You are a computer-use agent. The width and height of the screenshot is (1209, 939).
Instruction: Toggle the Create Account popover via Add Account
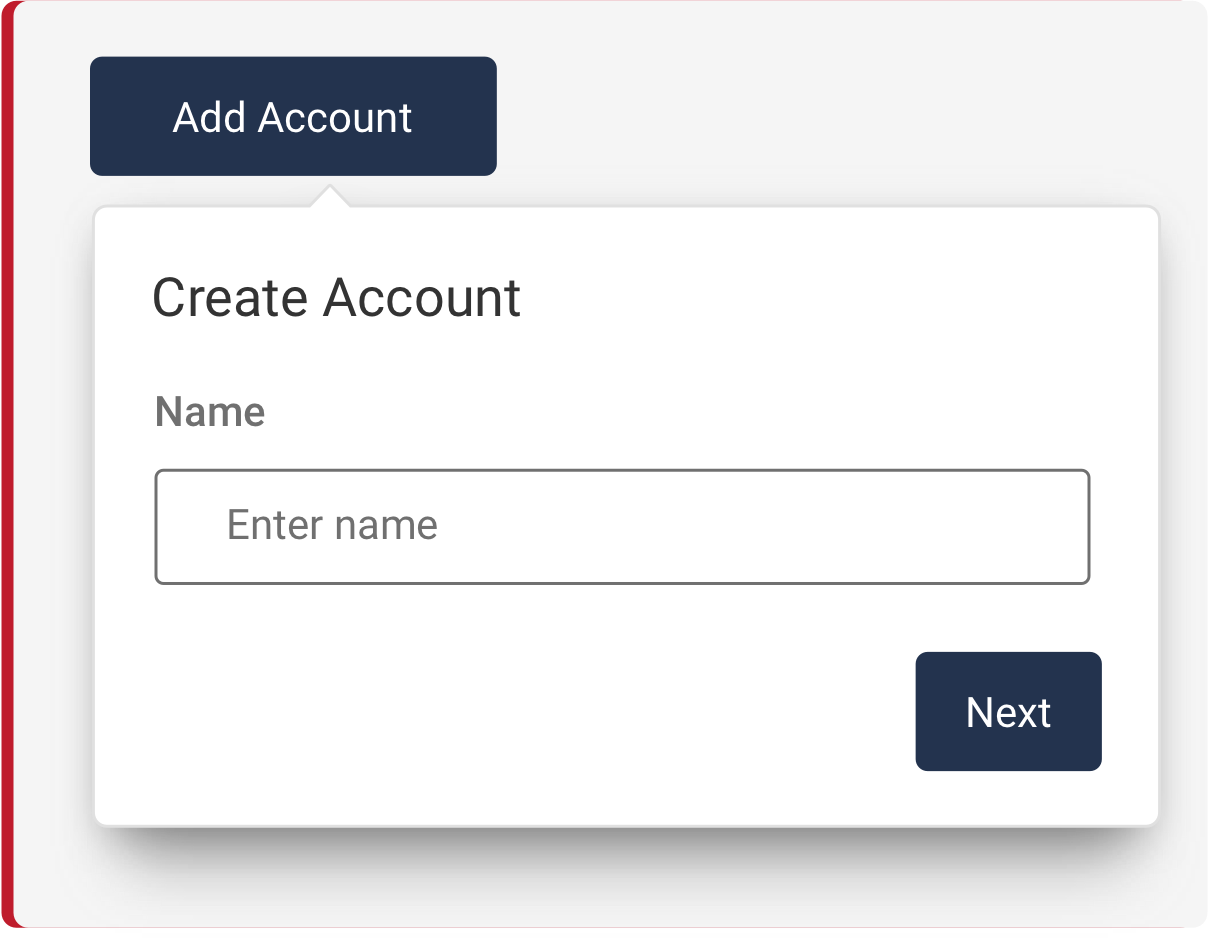[293, 116]
